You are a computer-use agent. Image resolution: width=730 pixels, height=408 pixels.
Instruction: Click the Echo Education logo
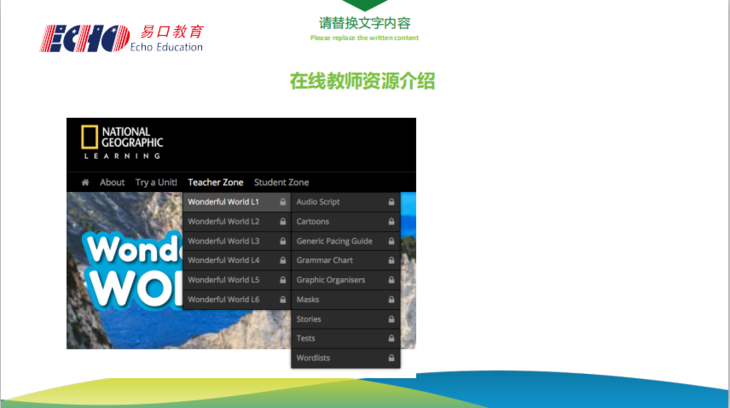[122, 38]
